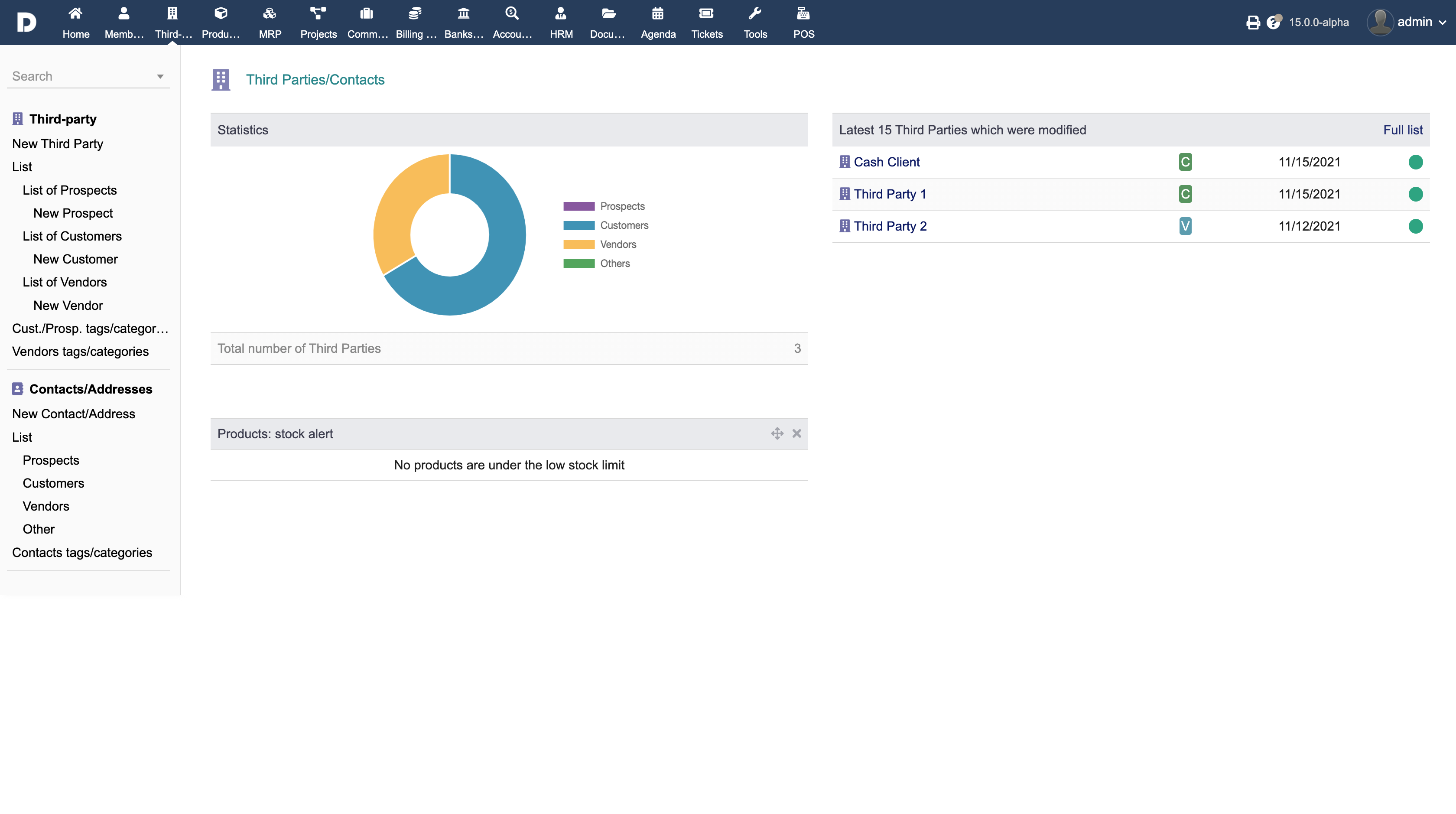Viewport: 1456px width, 814px height.
Task: Open the Tickets module icon
Action: pos(706,13)
